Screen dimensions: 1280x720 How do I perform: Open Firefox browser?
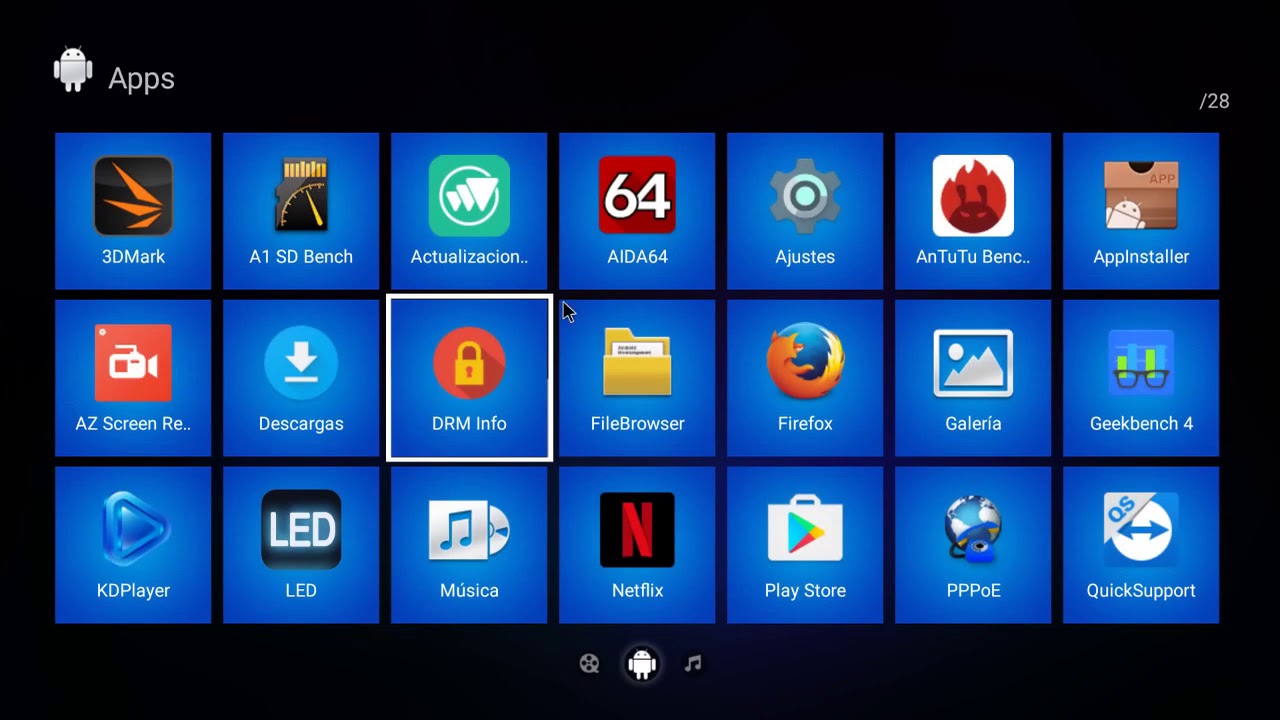pos(805,378)
